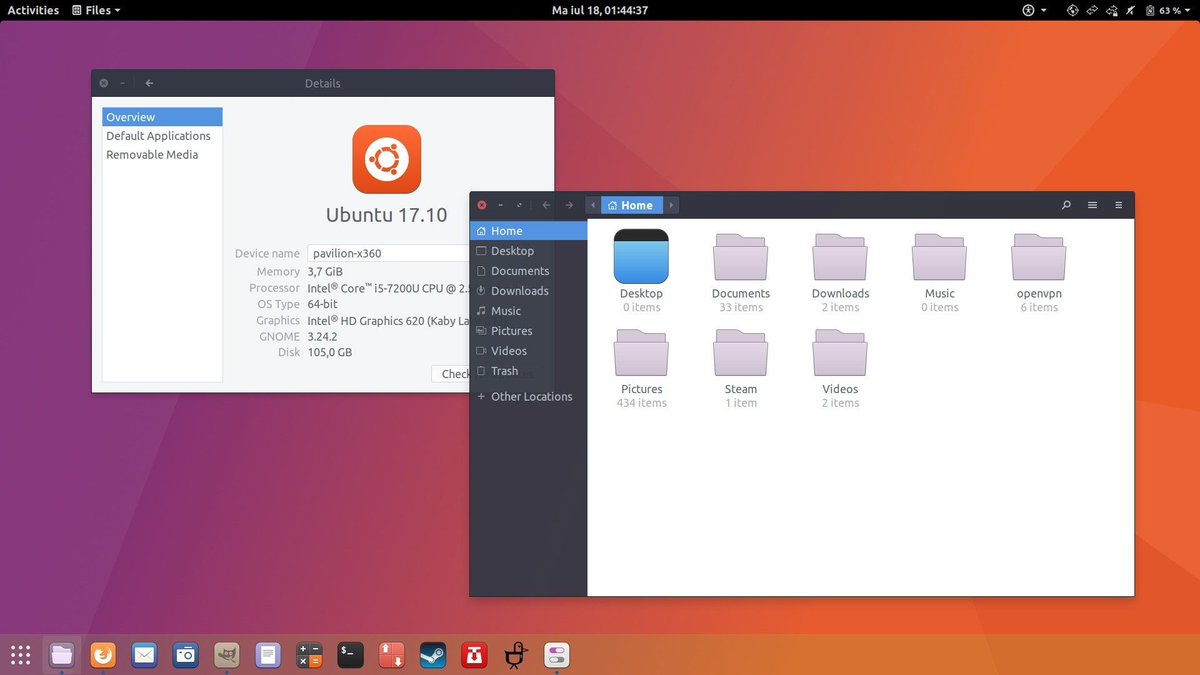Viewport: 1200px width, 675px height.
Task: Click the VPN lock network icon in top bar
Action: (1111, 10)
